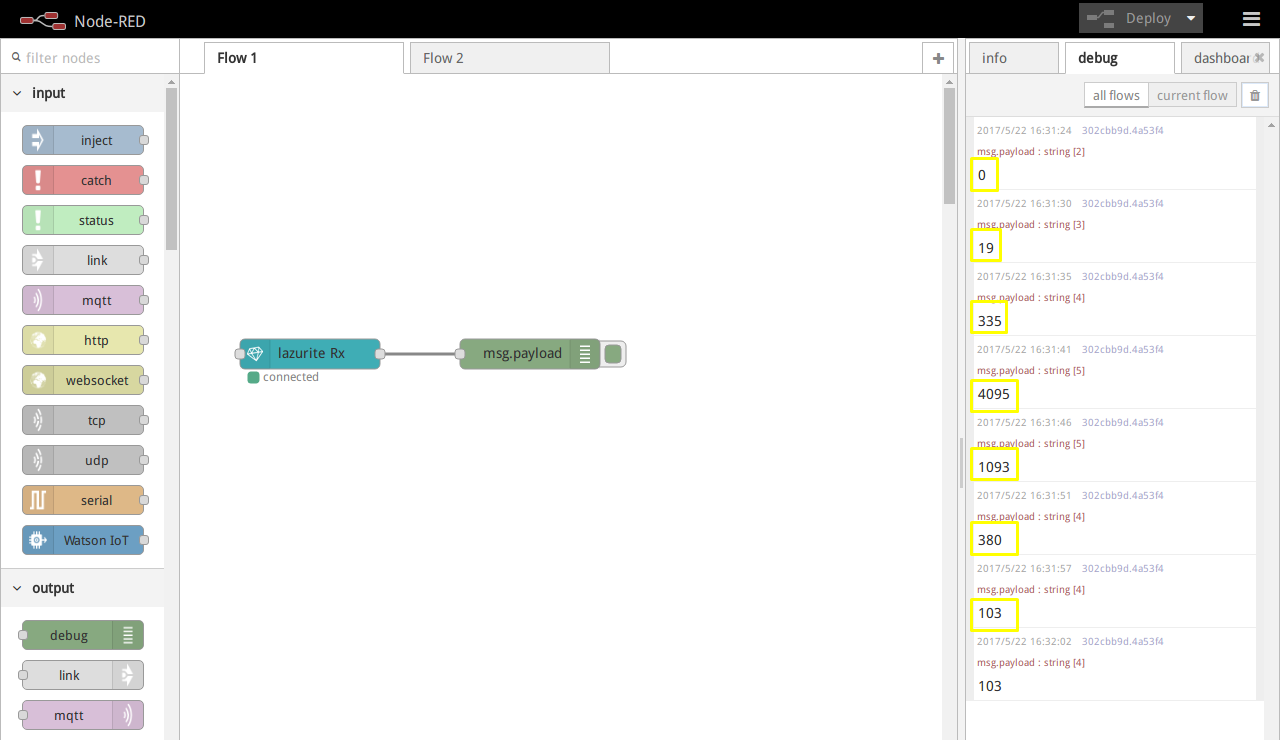Show debug messages from current flow only
Image resolution: width=1280 pixels, height=740 pixels.
[1192, 95]
